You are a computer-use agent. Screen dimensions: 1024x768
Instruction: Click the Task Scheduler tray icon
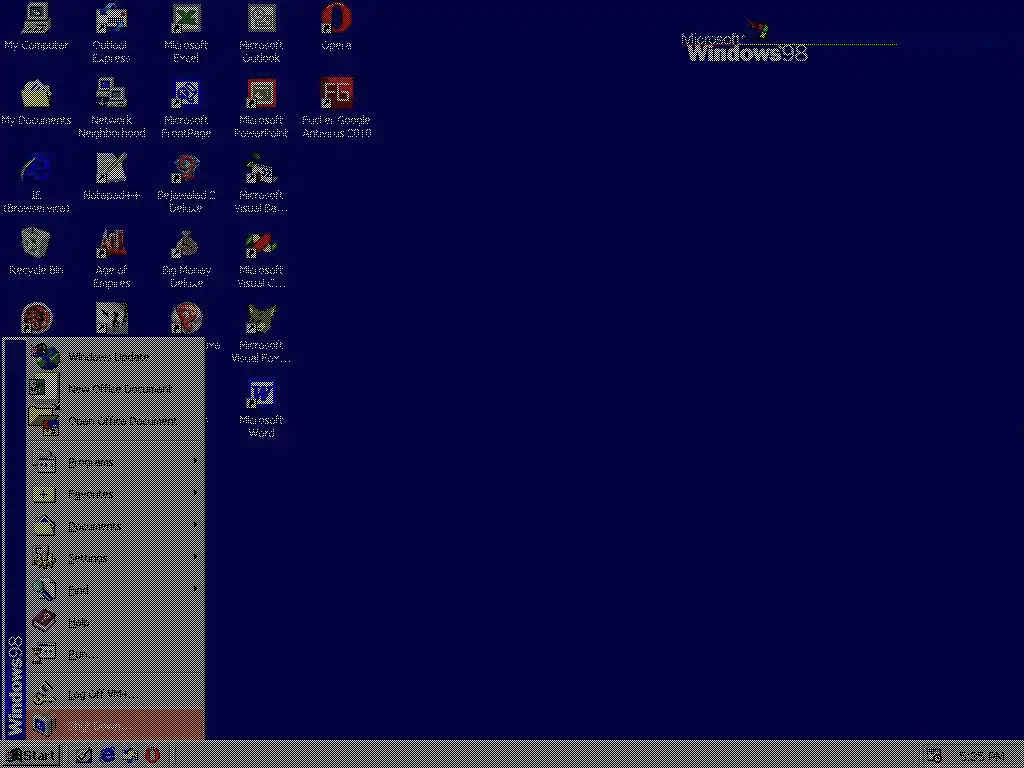(x=934, y=756)
